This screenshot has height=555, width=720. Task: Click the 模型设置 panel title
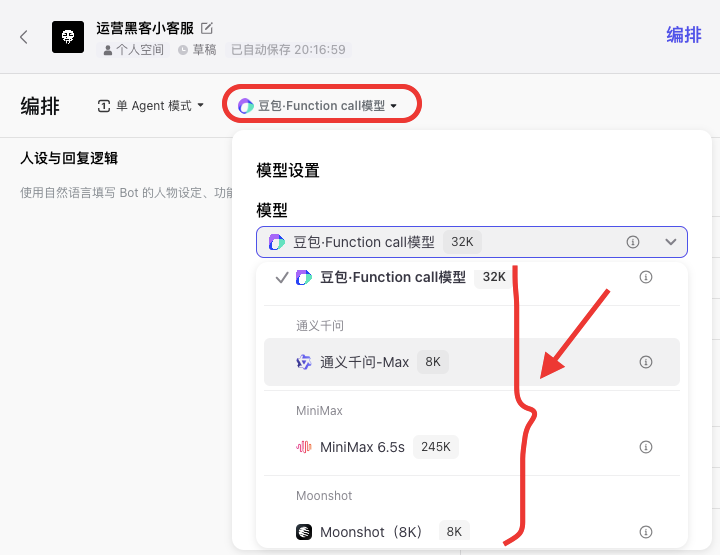[x=288, y=170]
